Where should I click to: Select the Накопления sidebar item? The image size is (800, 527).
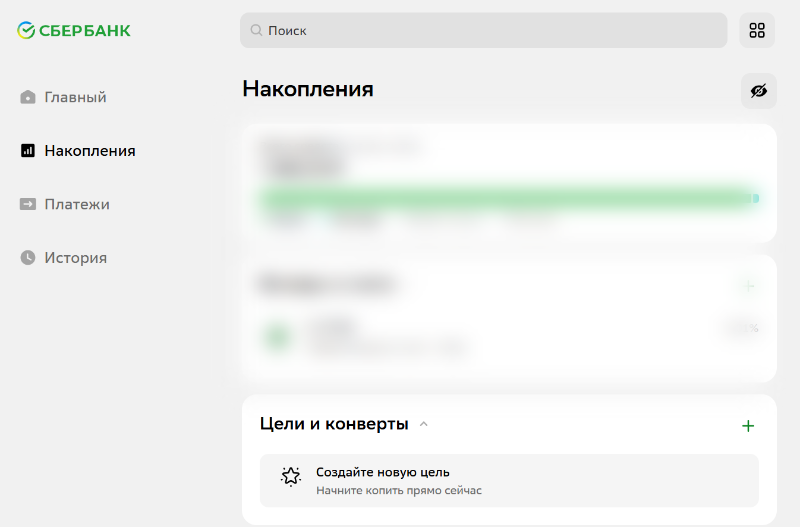pyautogui.click(x=89, y=151)
